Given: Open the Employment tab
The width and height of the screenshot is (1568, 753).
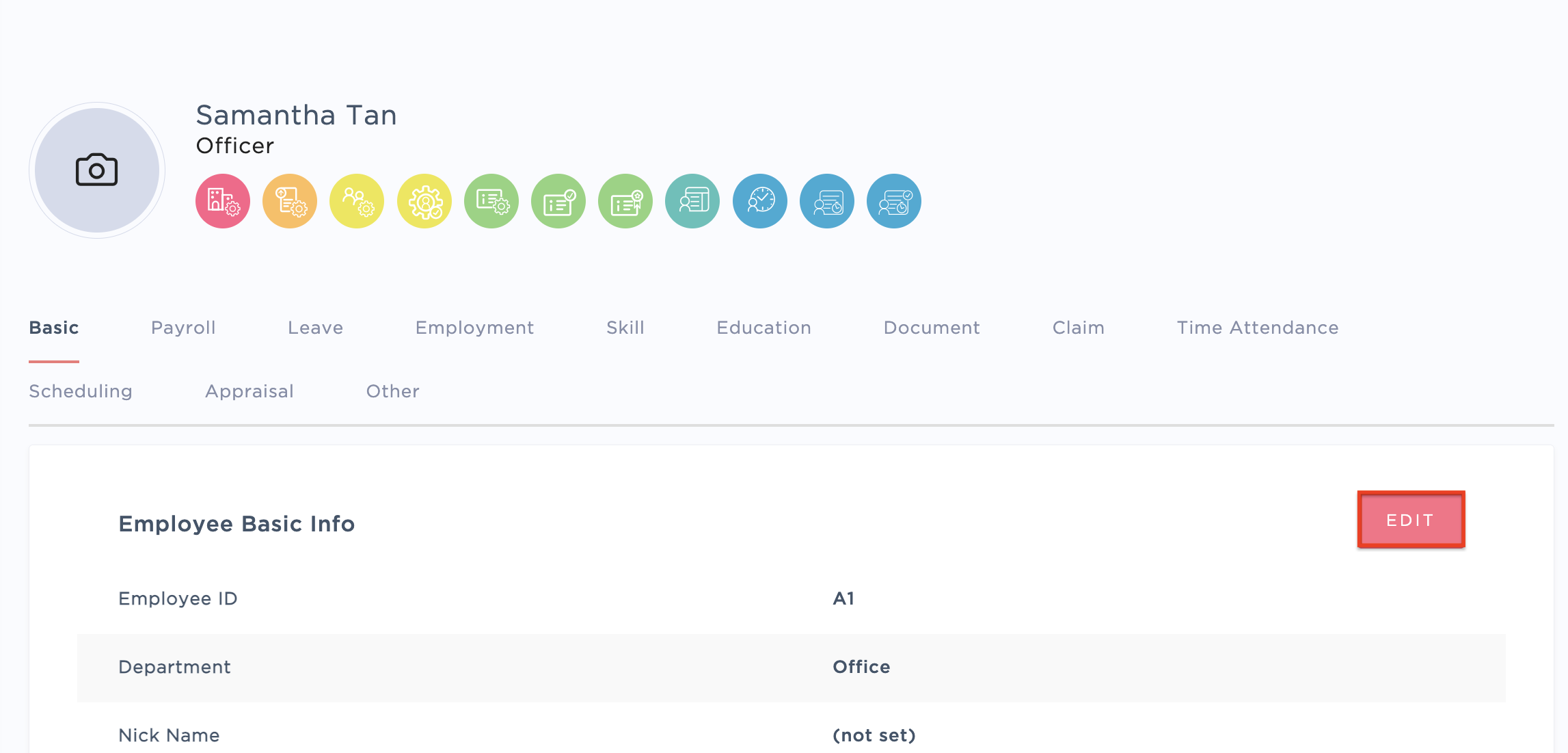Looking at the screenshot, I should (x=474, y=328).
